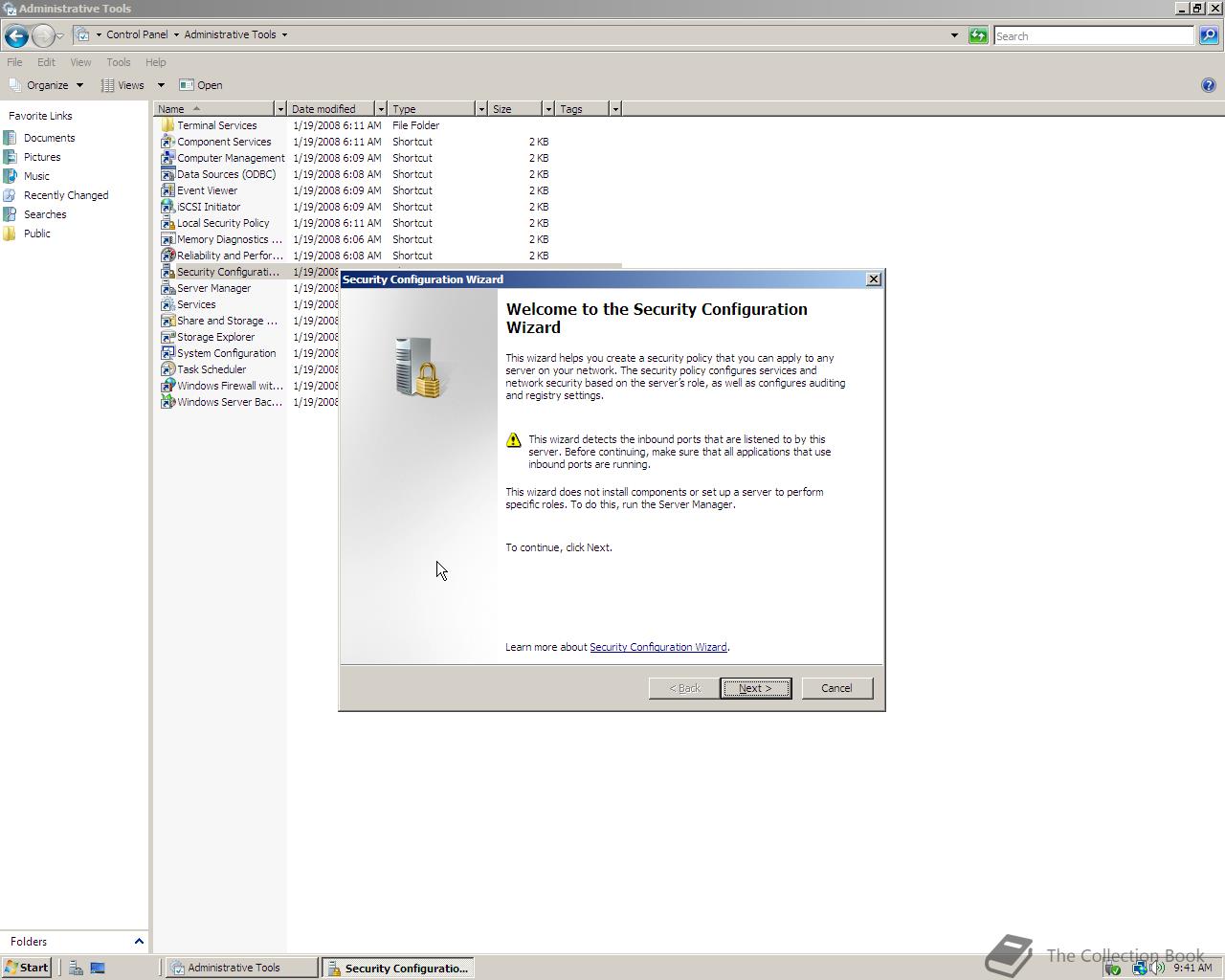Select the Server Manager shortcut icon
Screen dimensions: 1225x980
pyautogui.click(x=167, y=288)
